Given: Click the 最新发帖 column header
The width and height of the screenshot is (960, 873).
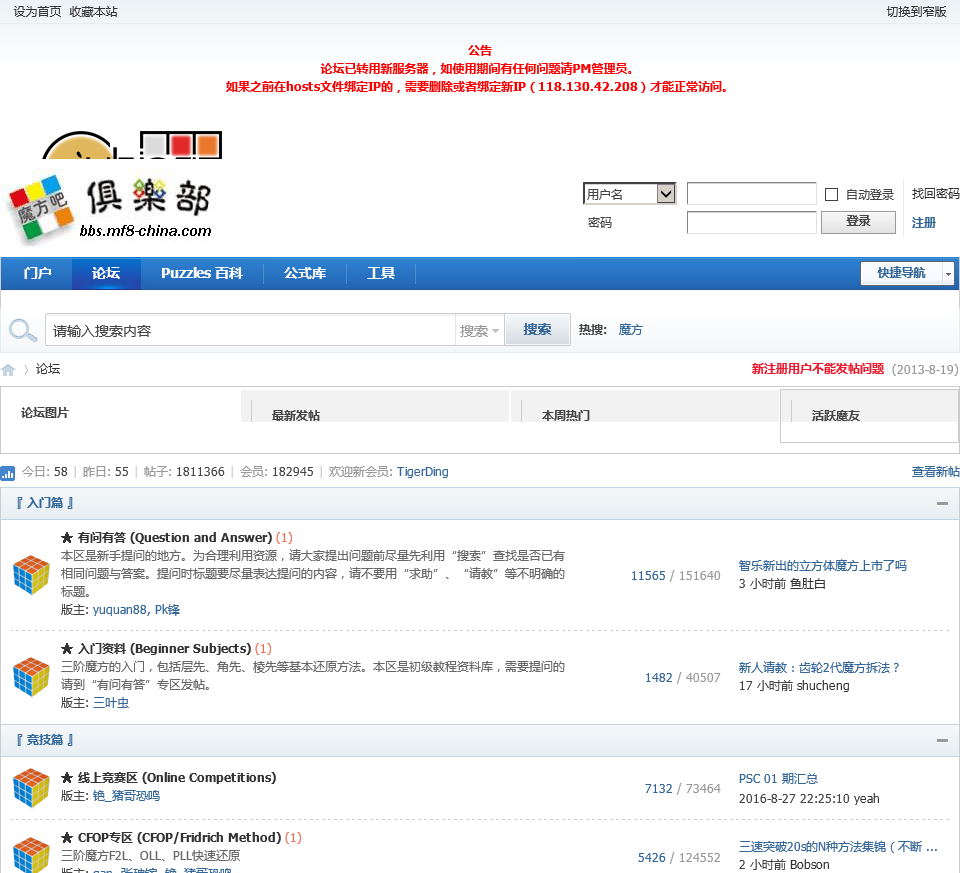Looking at the screenshot, I should pos(296,416).
